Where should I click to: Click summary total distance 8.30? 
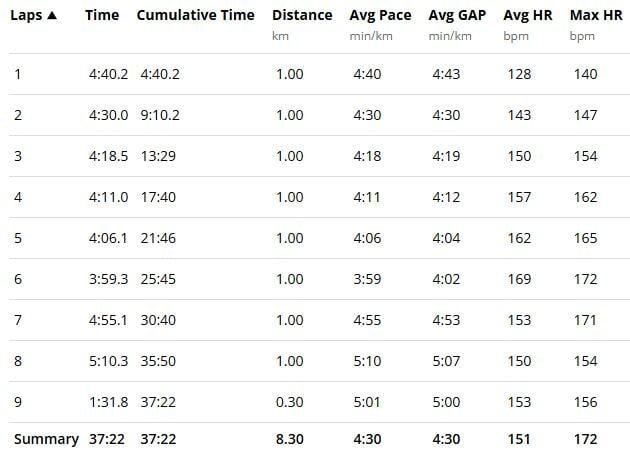pos(289,439)
